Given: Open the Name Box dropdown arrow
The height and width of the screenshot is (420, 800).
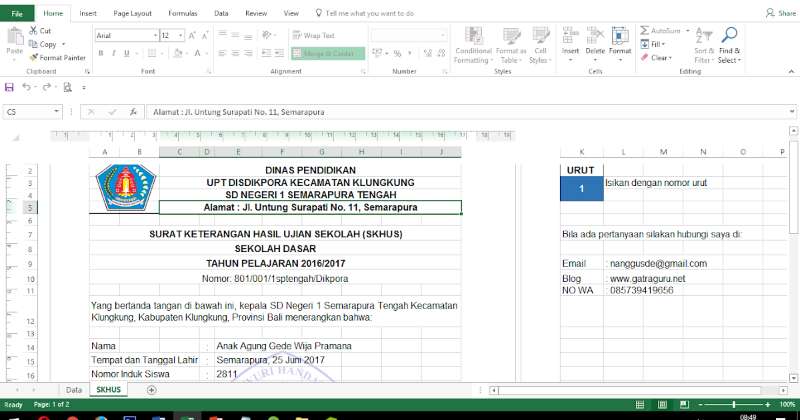Looking at the screenshot, I should (x=57, y=112).
